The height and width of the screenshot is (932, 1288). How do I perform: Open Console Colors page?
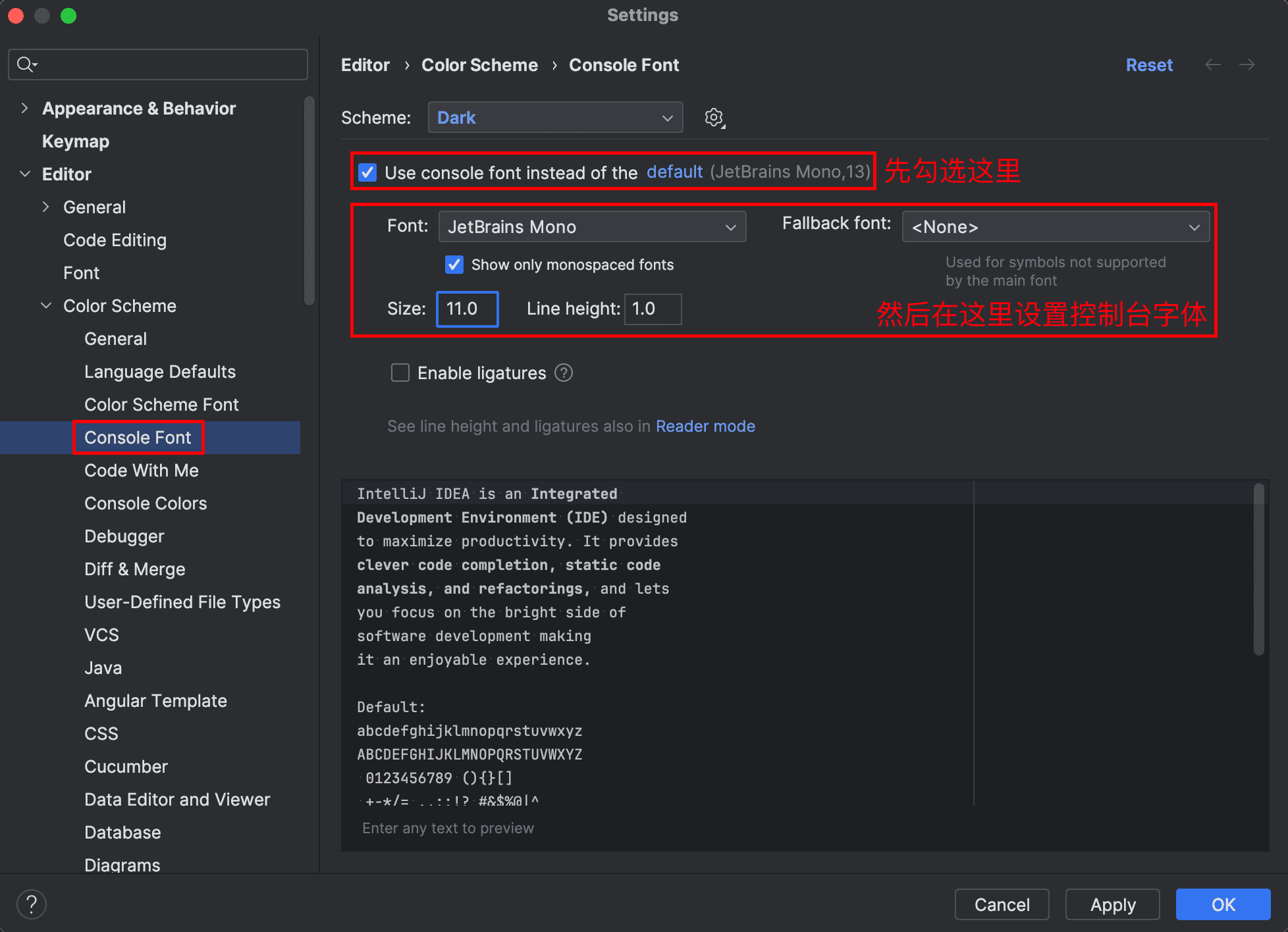click(146, 504)
